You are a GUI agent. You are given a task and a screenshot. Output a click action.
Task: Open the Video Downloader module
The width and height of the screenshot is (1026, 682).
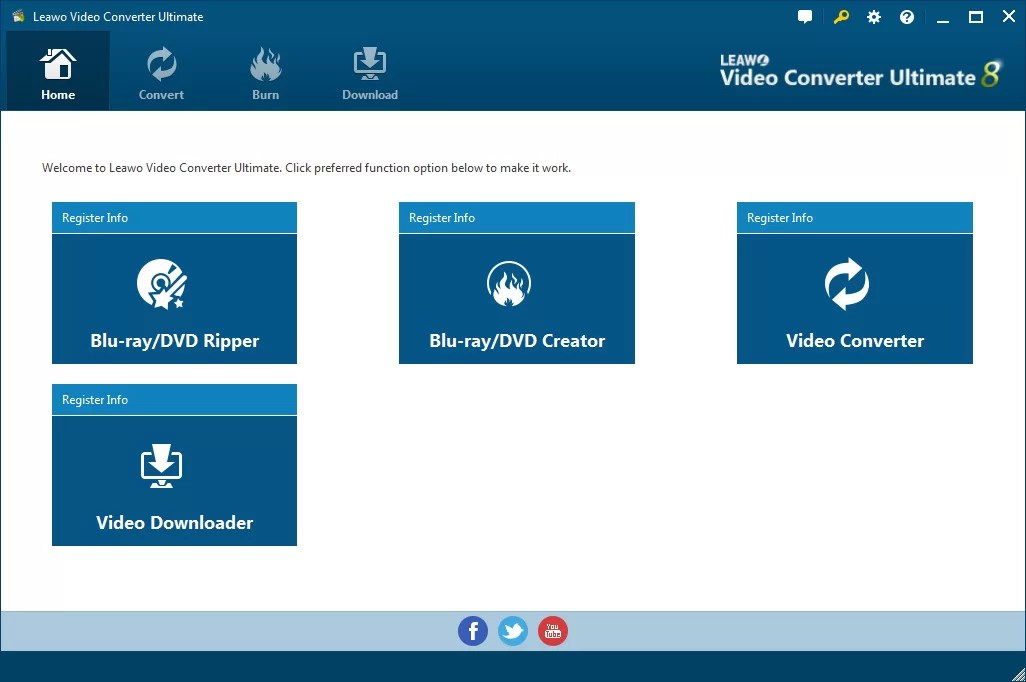point(174,480)
